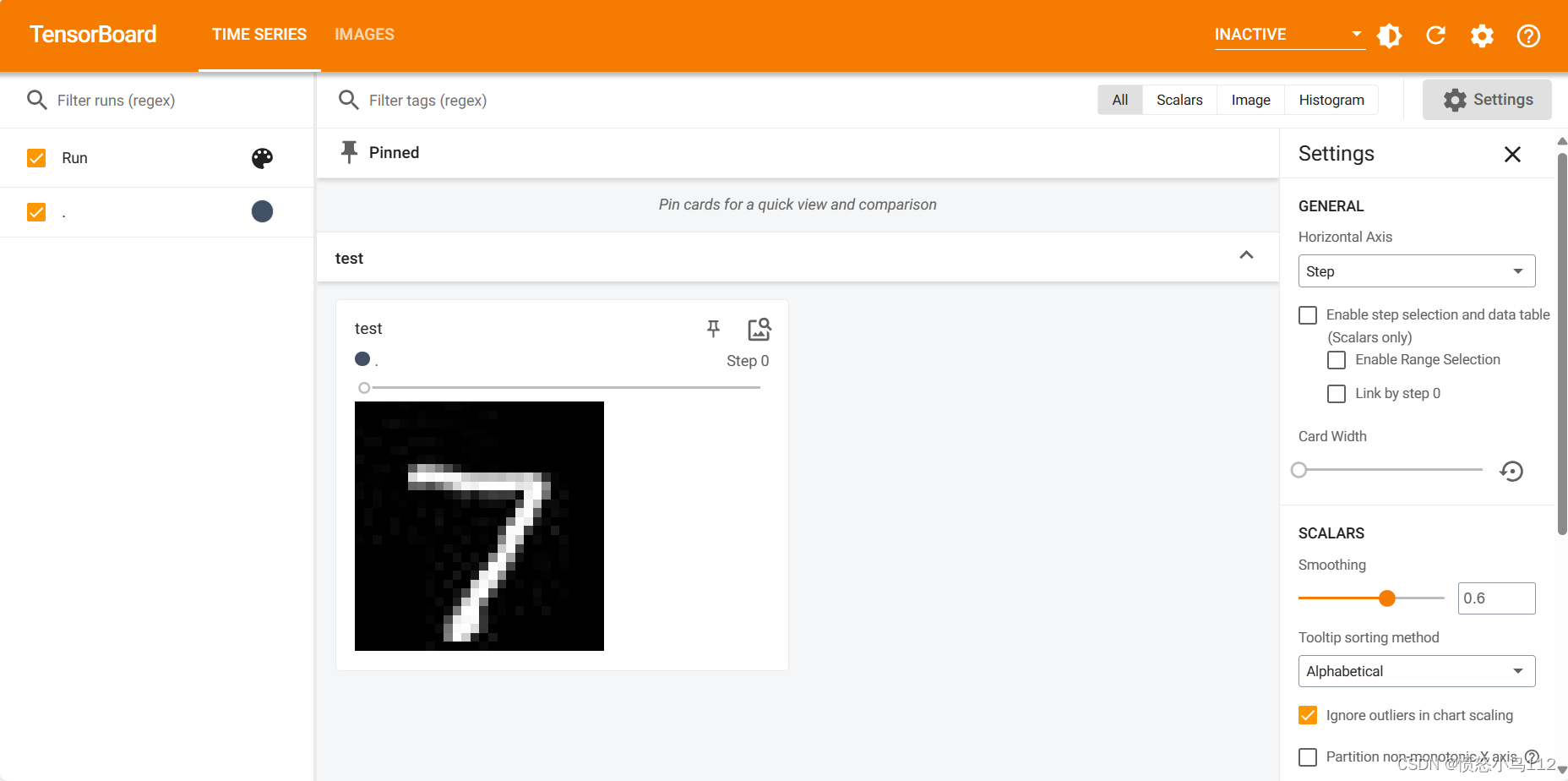The width and height of the screenshot is (1568, 781).
Task: Click the Card Width slider handle
Action: click(1299, 470)
